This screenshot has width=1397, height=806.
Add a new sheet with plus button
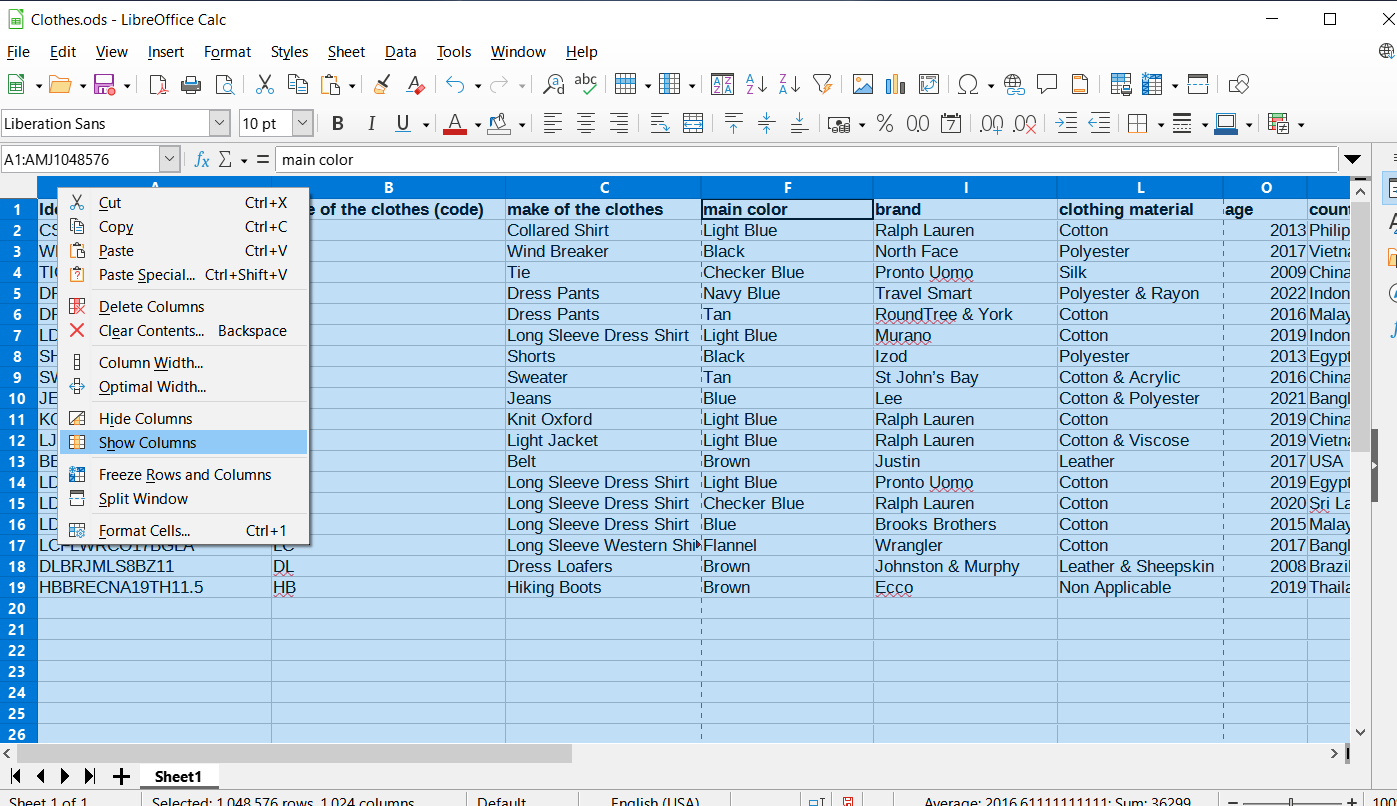click(121, 777)
